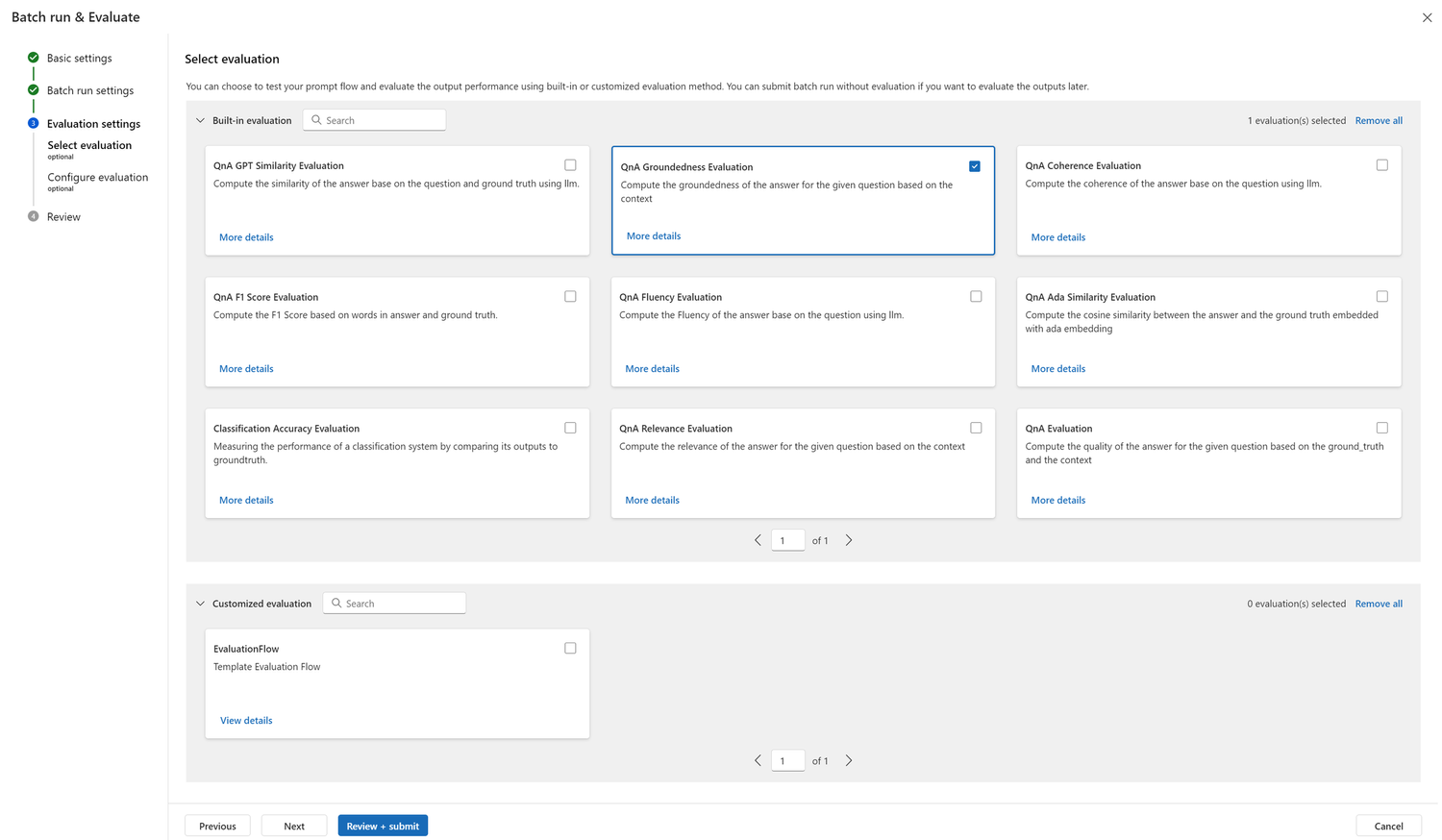The image size is (1442, 840).
Task: Select the EvaluationFlow checkbox
Action: 570,648
